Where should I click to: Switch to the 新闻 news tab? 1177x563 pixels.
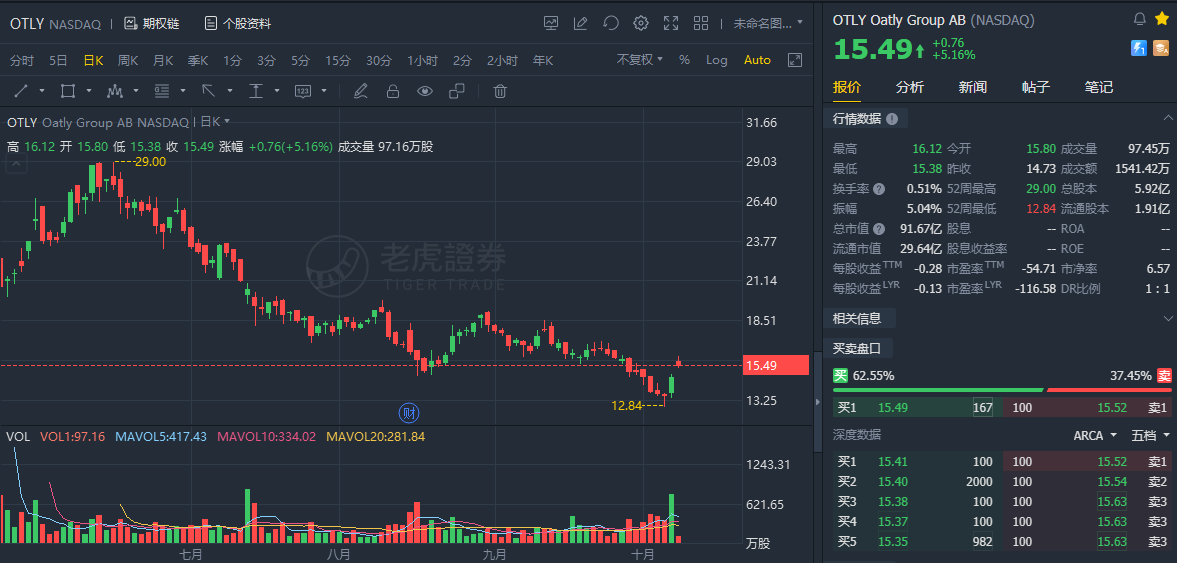(x=973, y=88)
